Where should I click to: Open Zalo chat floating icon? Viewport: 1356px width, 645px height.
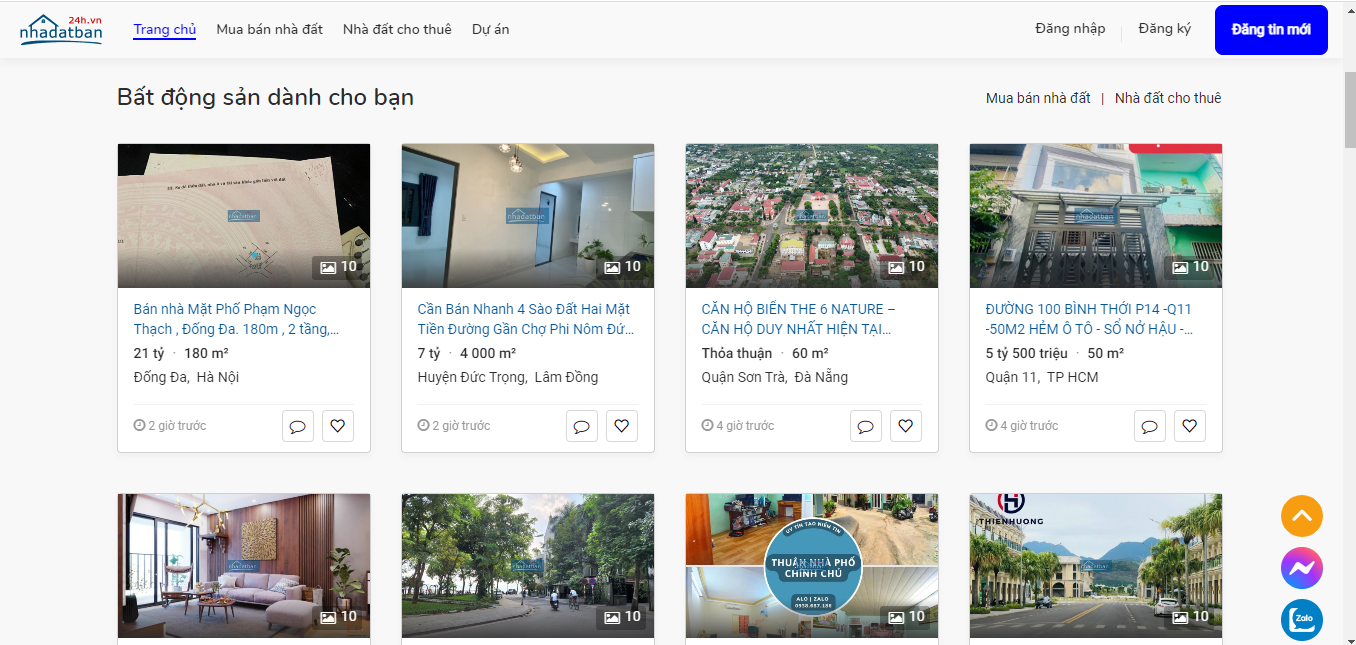click(x=1301, y=619)
